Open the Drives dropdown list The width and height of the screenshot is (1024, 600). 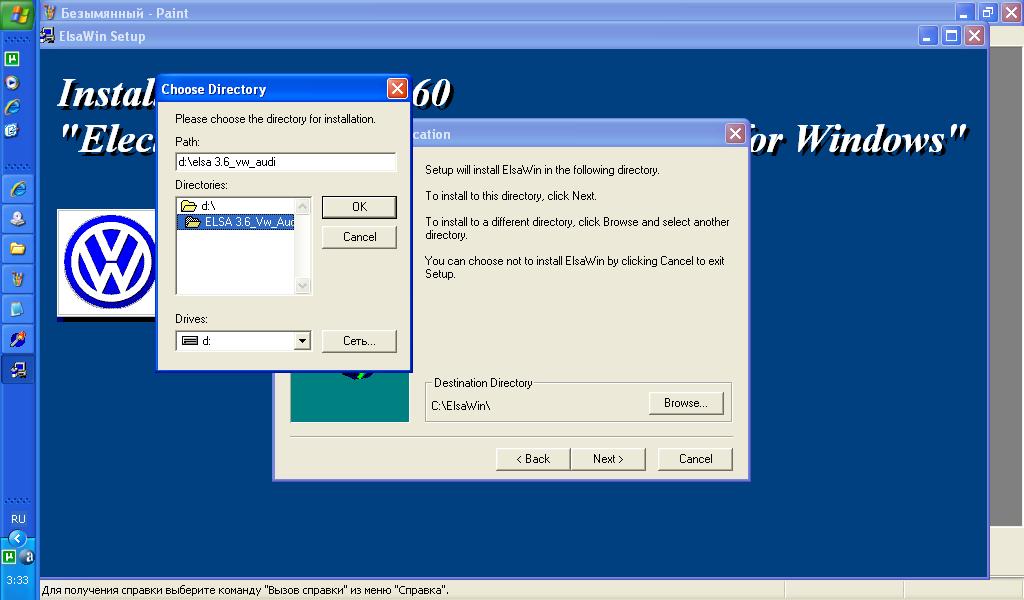point(302,341)
